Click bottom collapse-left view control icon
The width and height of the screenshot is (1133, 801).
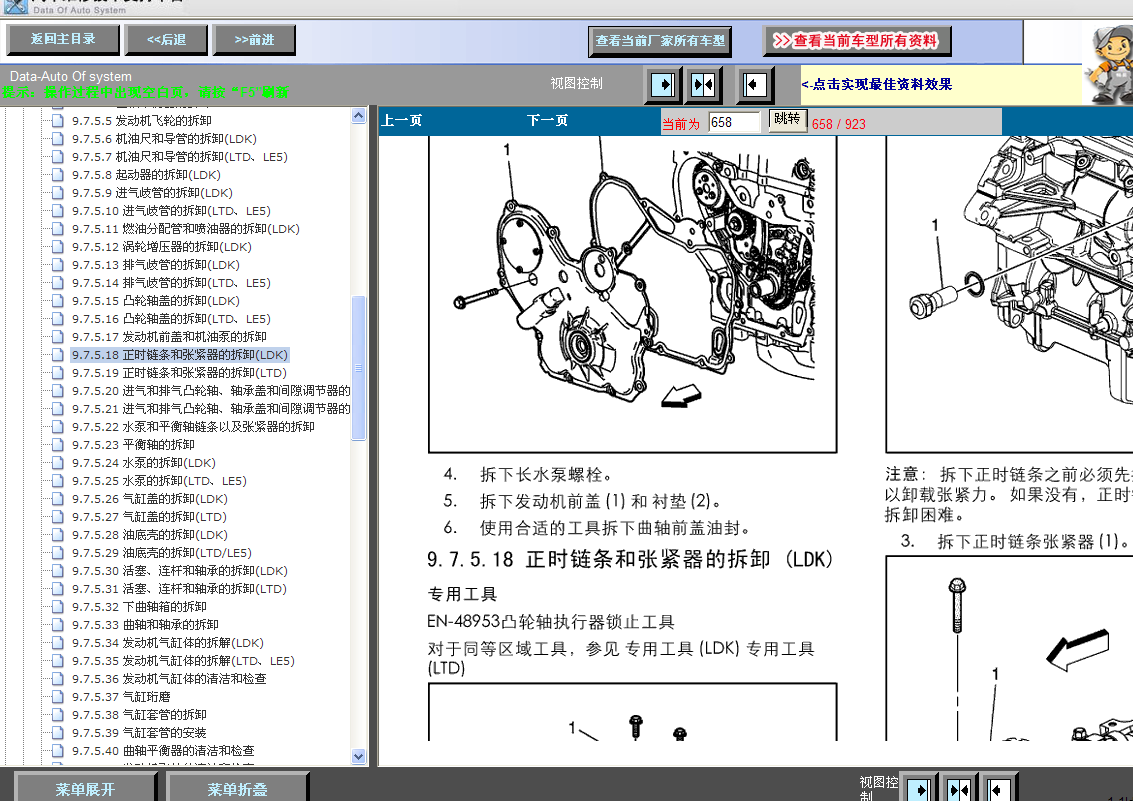[999, 789]
